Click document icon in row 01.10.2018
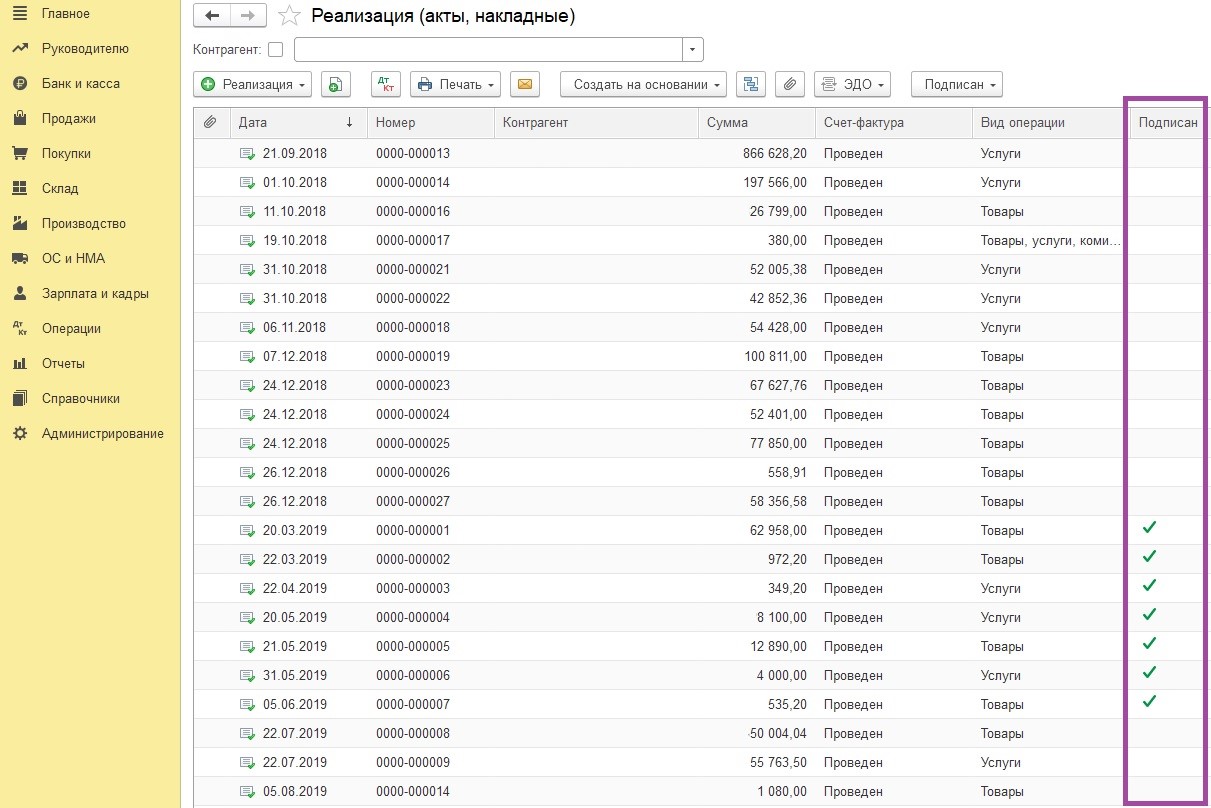This screenshot has width=1211, height=808. [x=247, y=183]
